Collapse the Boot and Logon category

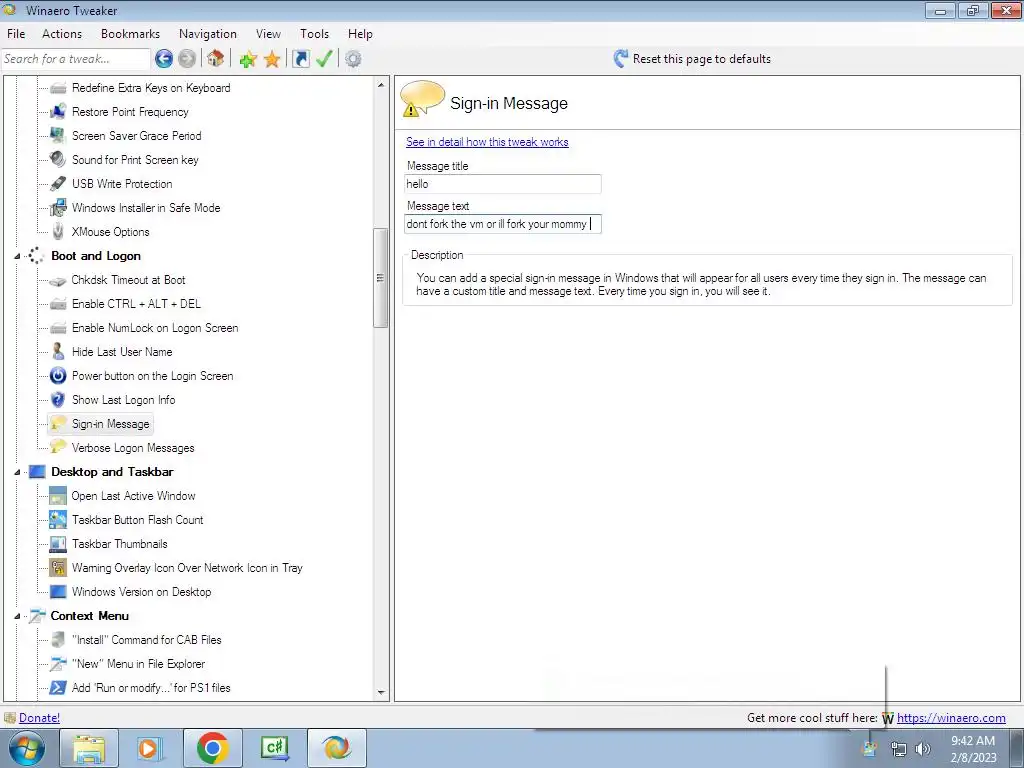coord(18,256)
